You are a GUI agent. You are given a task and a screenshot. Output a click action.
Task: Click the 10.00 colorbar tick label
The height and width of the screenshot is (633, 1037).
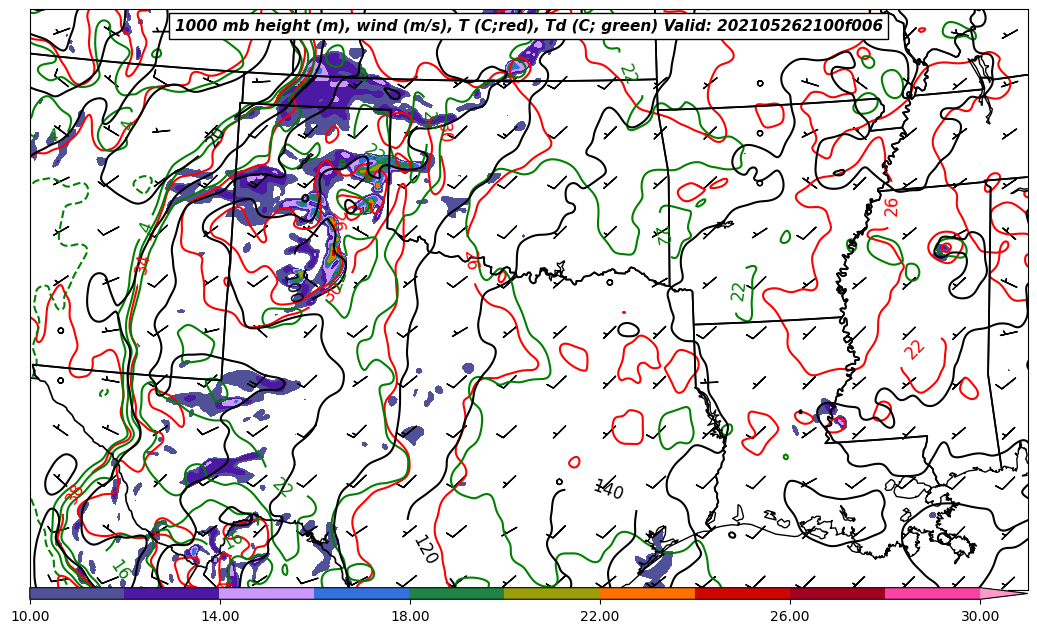(x=30, y=616)
